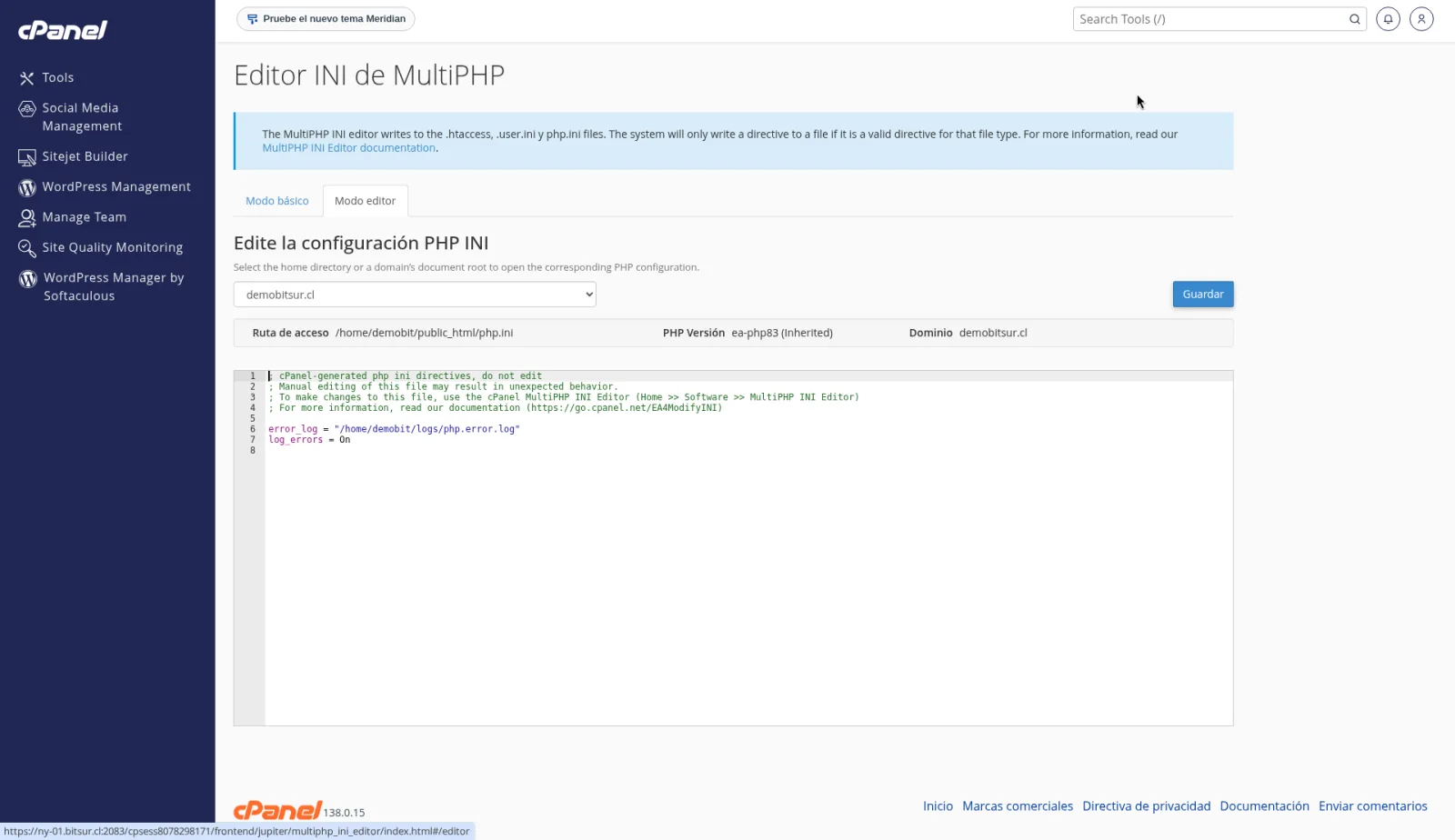Click the Meridian theme paint icon
Screen dimensions: 1455x840
(x=252, y=19)
